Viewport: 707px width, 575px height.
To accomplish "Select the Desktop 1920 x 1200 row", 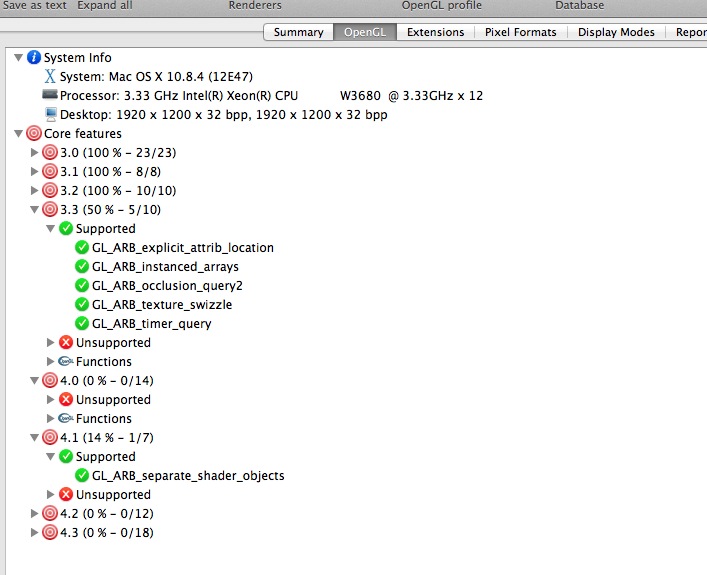I will [x=224, y=115].
